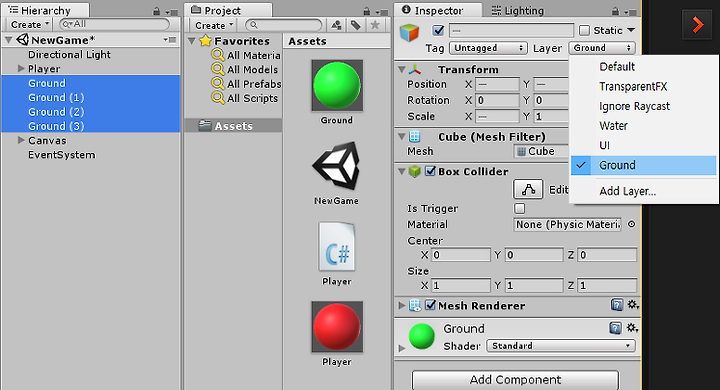Collapse the Box Collider component

(x=401, y=171)
